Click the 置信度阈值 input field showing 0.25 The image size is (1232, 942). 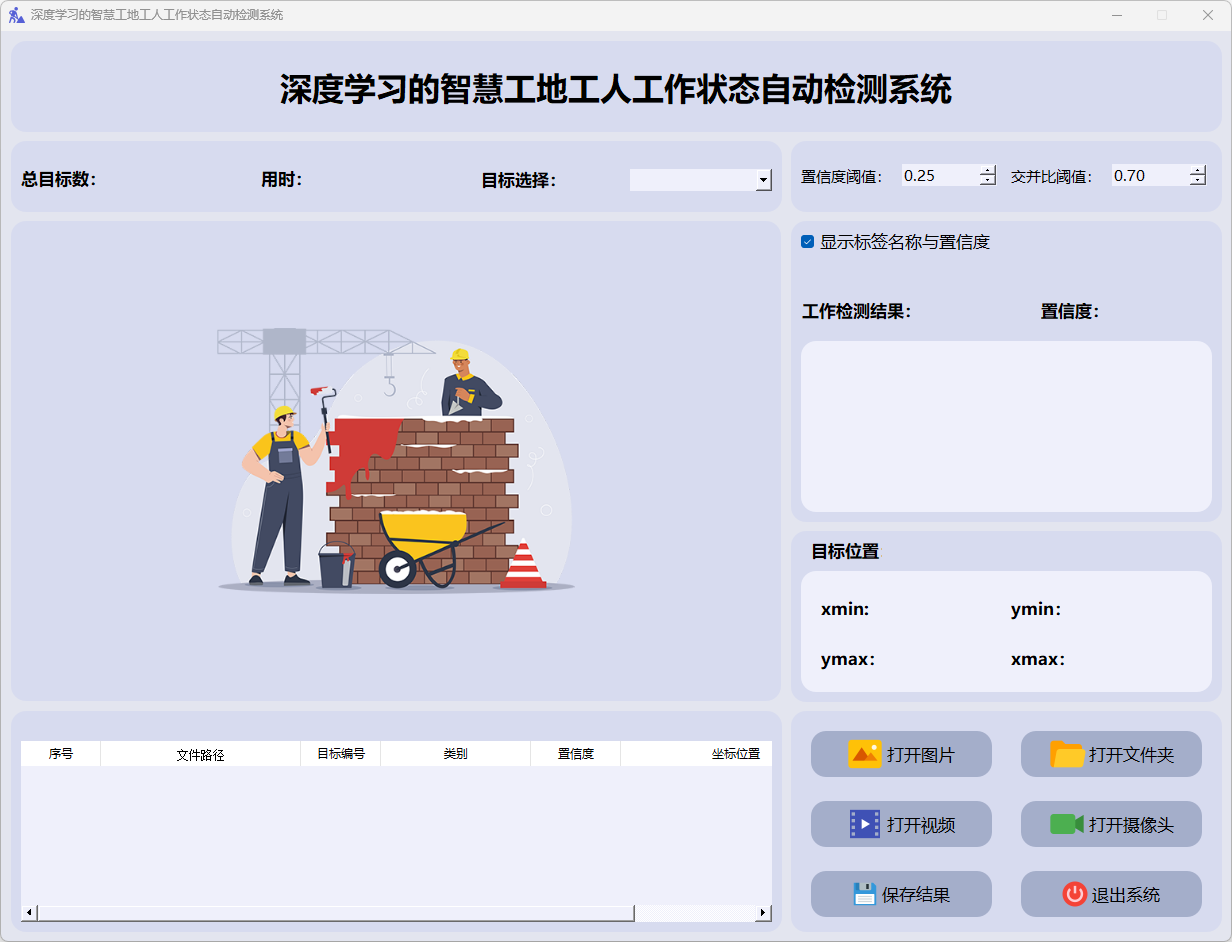tap(938, 176)
